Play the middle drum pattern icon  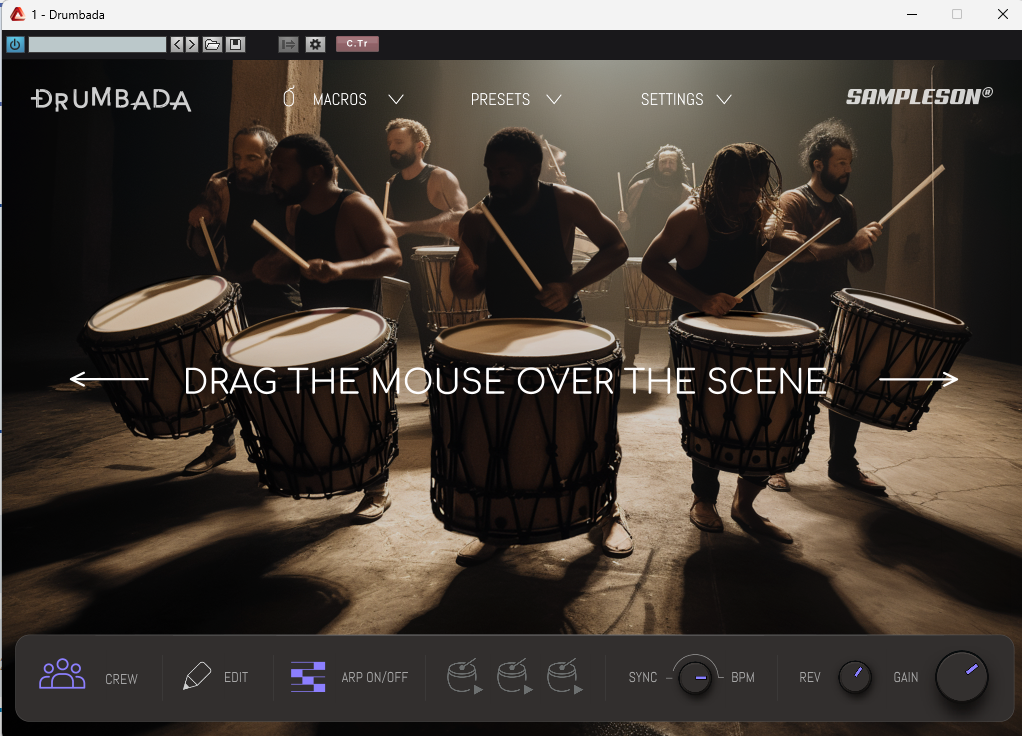click(x=515, y=676)
